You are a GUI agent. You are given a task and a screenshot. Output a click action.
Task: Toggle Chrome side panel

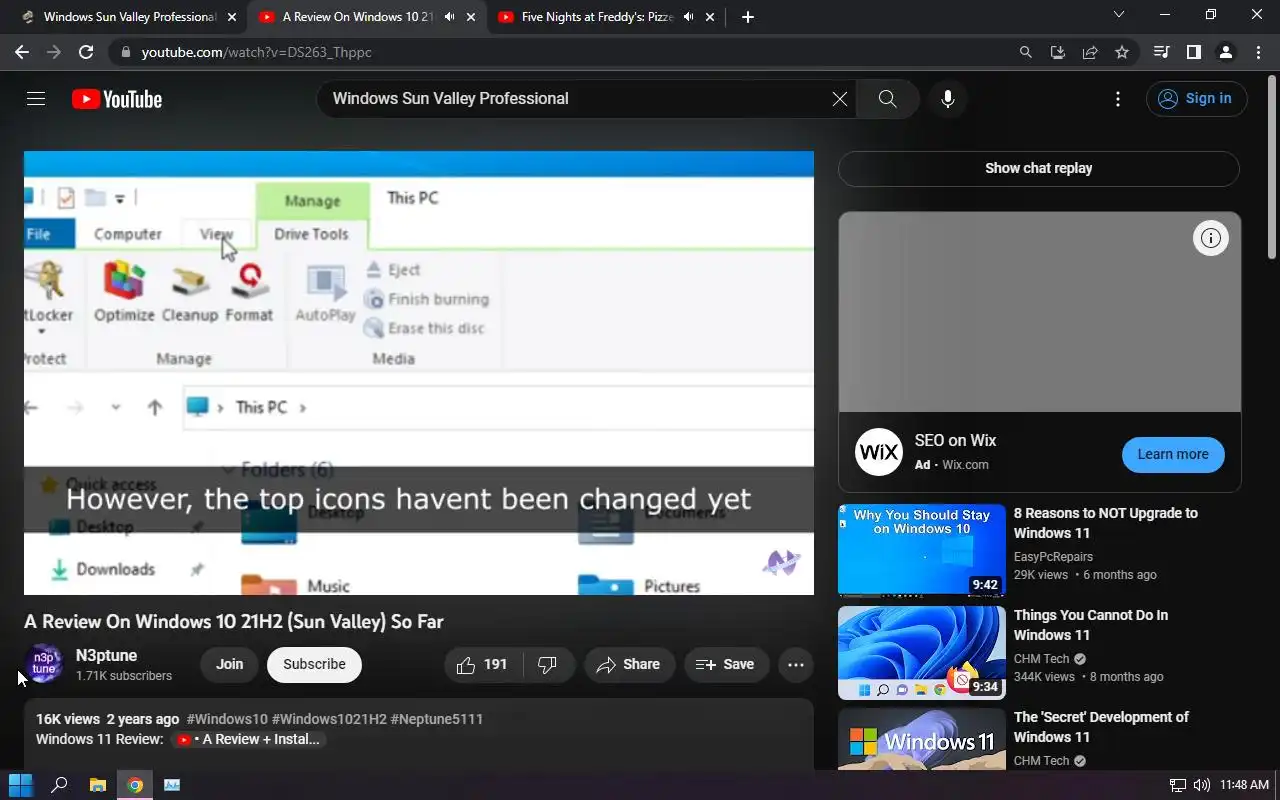pyautogui.click(x=1193, y=52)
